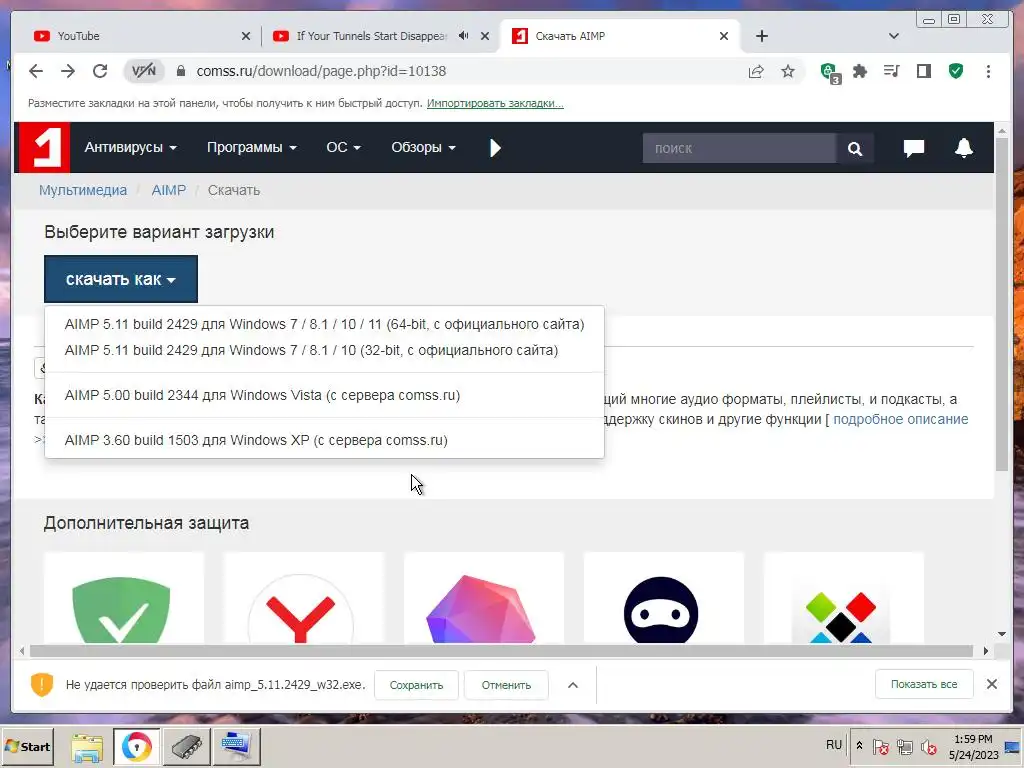
Task: Click Импортировать закладки link
Action: click(495, 103)
